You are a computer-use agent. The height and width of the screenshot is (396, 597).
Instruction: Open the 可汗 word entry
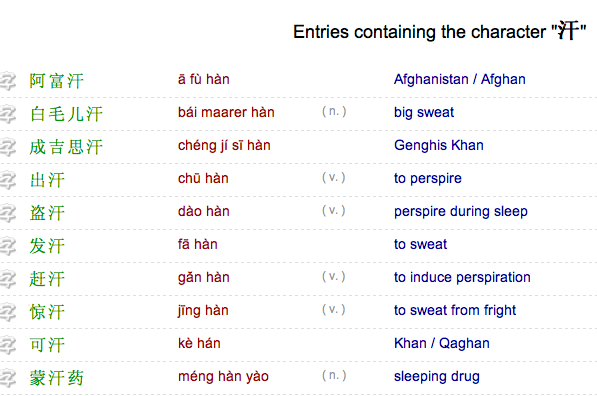pos(47,345)
